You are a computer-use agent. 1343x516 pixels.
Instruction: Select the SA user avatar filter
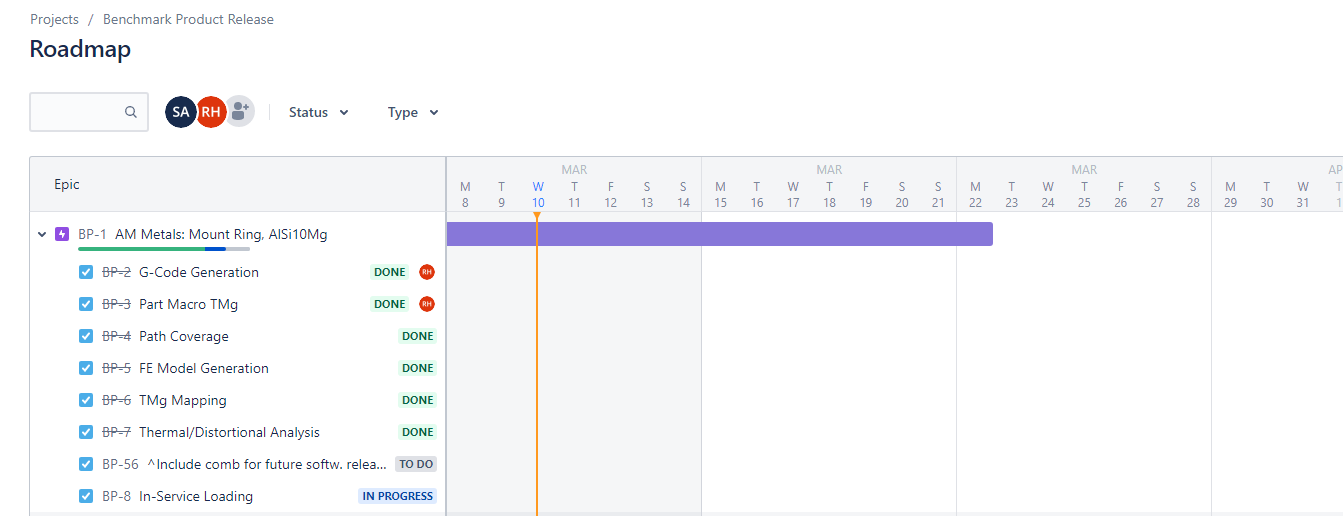(x=180, y=112)
